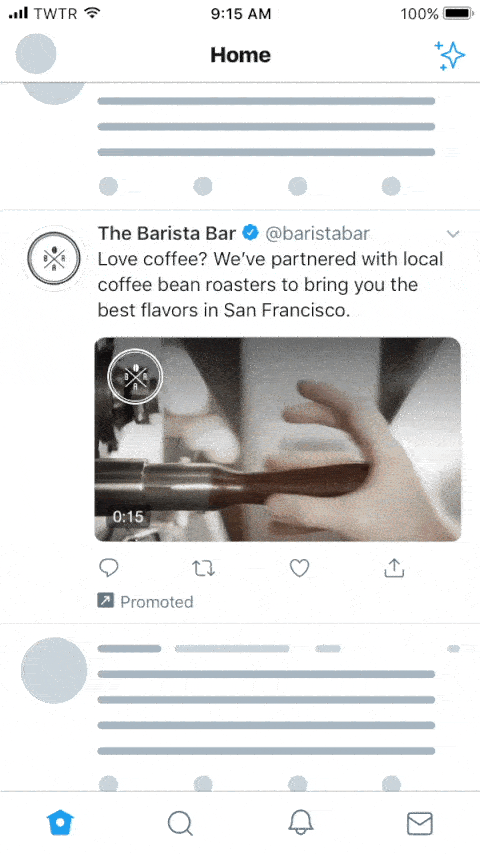
Task: Open @baristabar handle link
Action: 317,234
